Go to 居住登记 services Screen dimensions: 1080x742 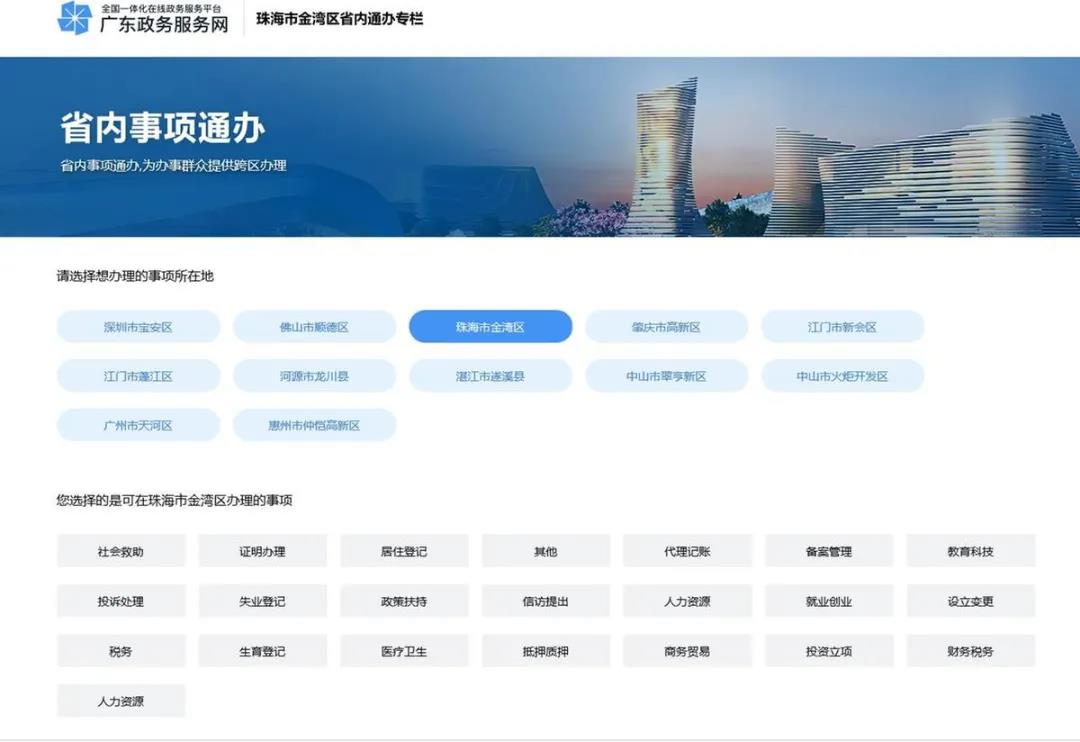(x=404, y=551)
